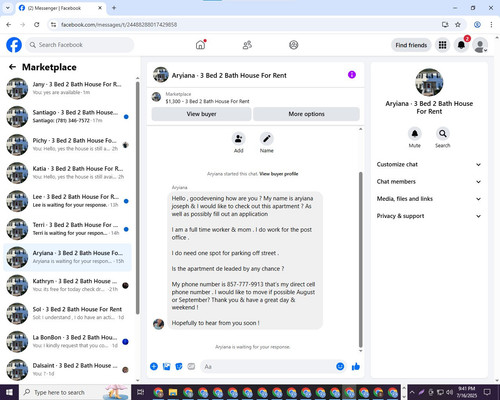Click the Name edit pencil icon
This screenshot has width=500, height=400.
pos(267,139)
